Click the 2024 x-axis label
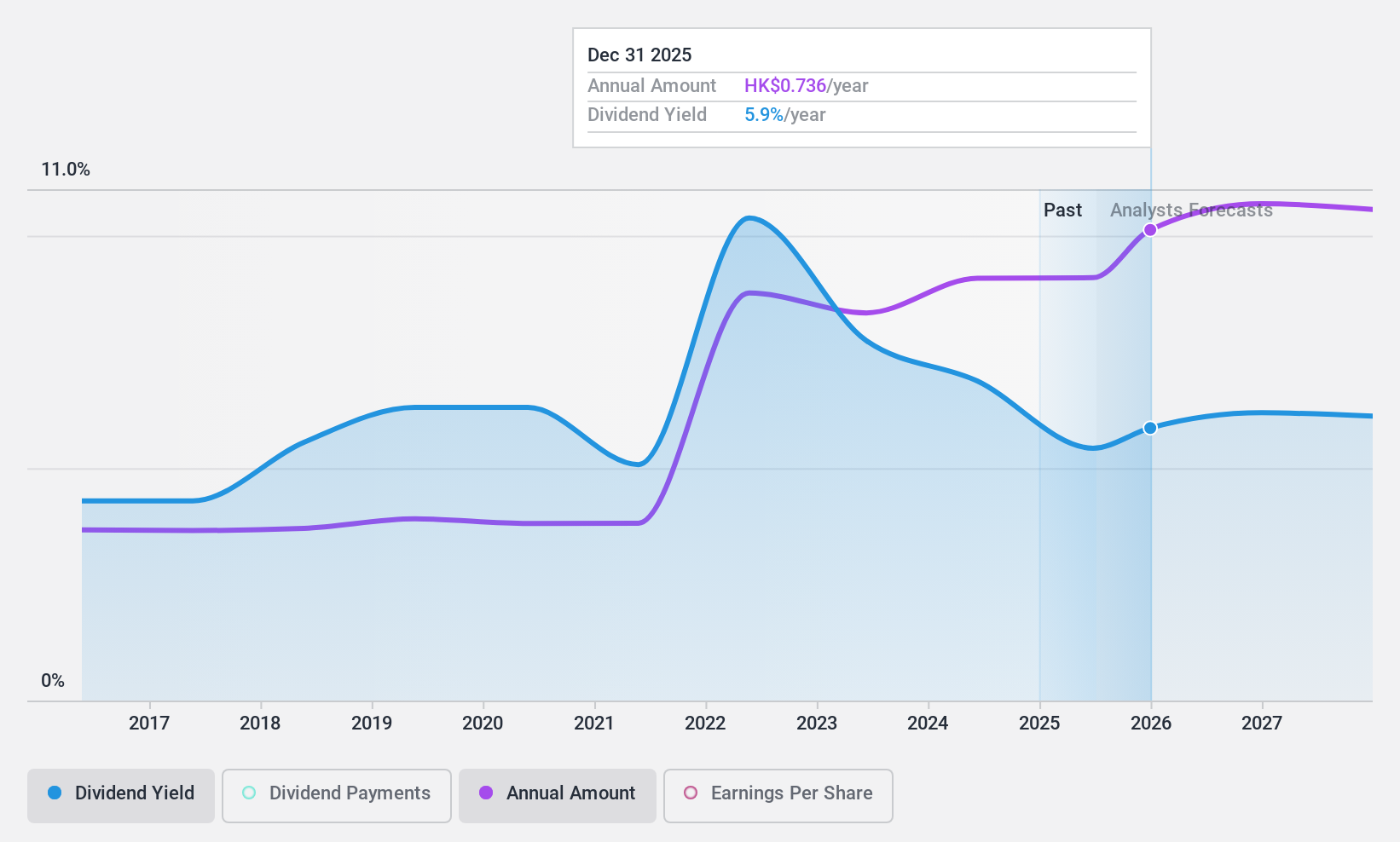This screenshot has width=1400, height=842. [x=928, y=724]
